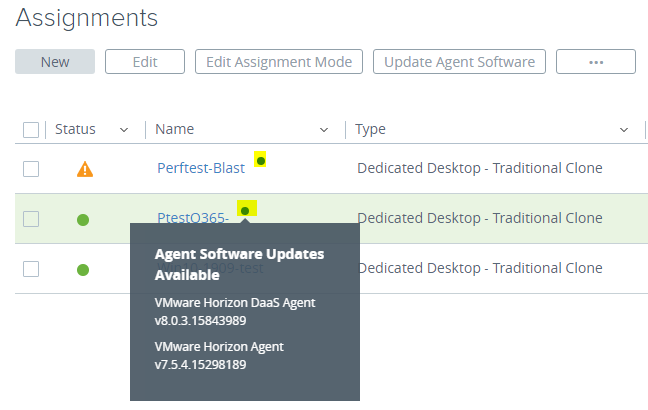
Task: Click the orange warning status icon for Perftest-Blast
Action: [x=85, y=169]
